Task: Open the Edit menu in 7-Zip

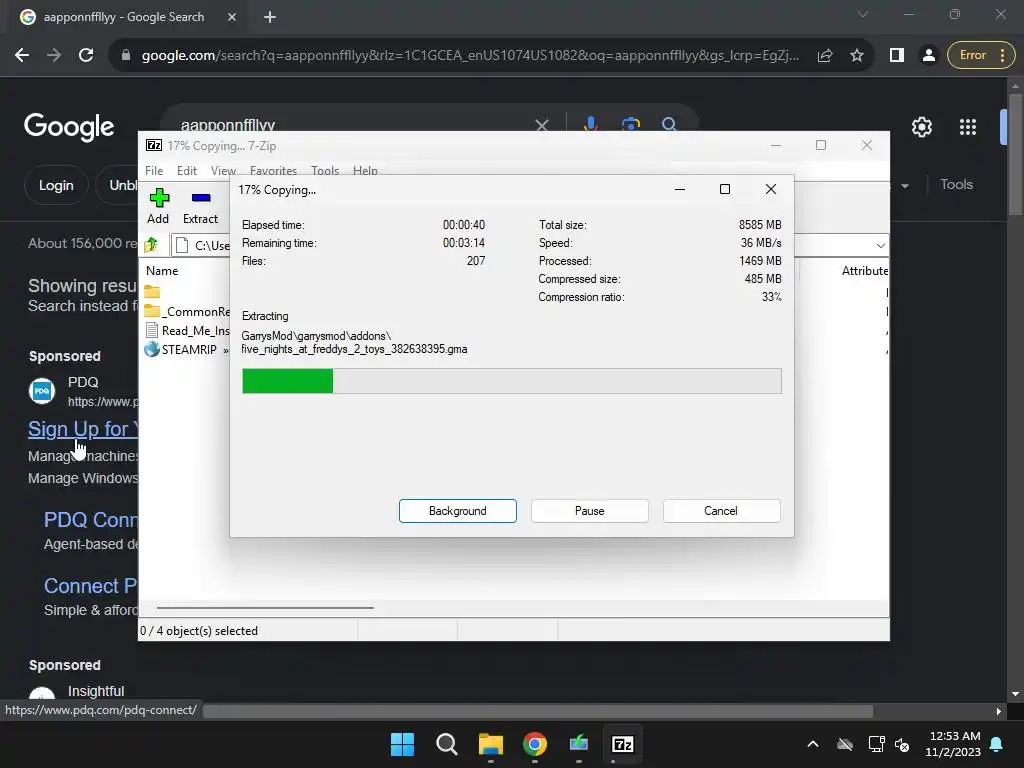Action: 187,170
